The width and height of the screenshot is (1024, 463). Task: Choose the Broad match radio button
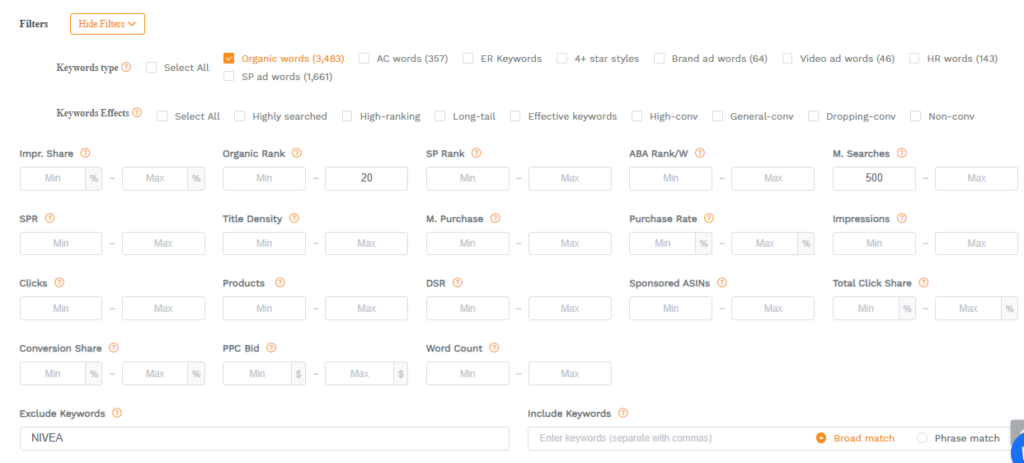821,438
